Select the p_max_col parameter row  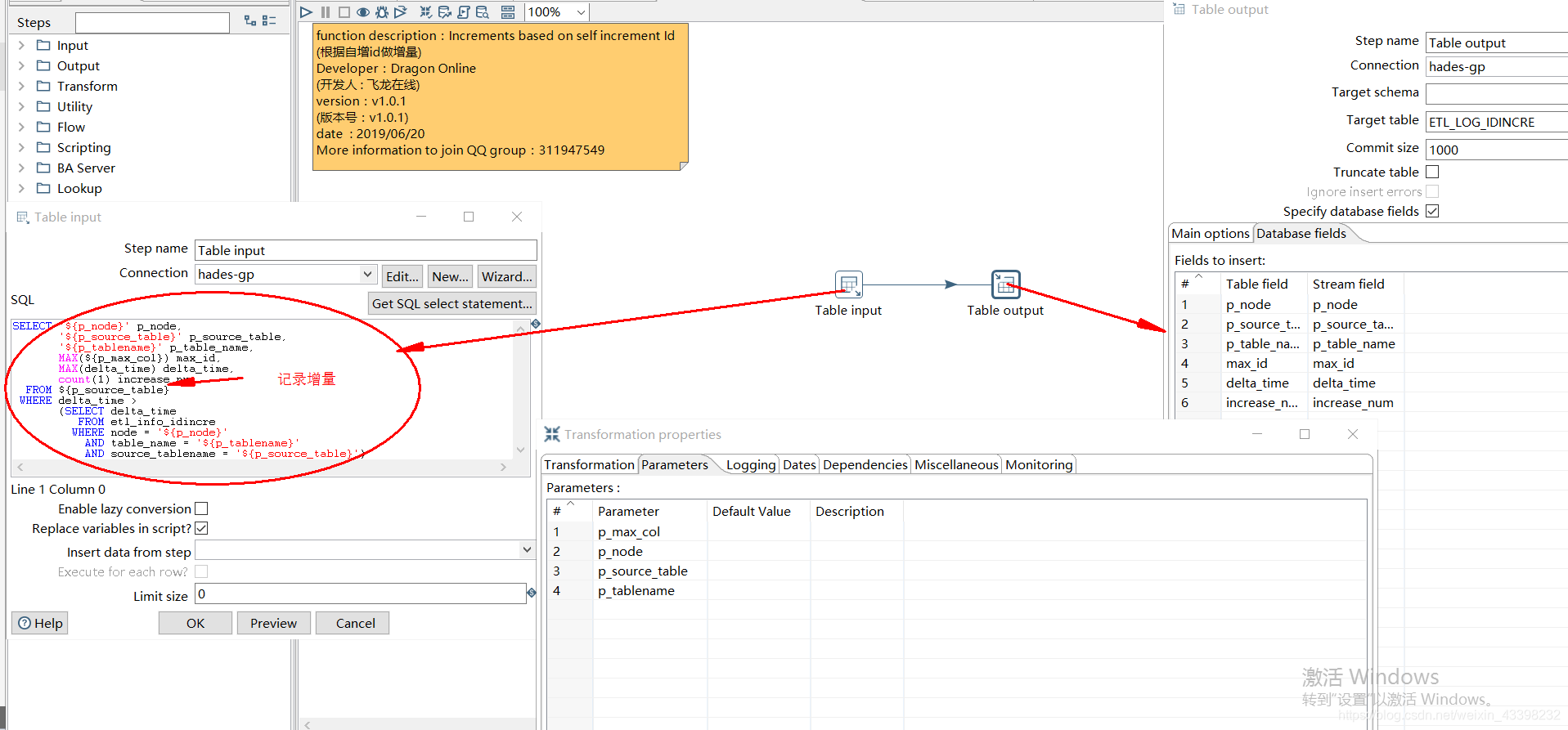click(x=957, y=531)
